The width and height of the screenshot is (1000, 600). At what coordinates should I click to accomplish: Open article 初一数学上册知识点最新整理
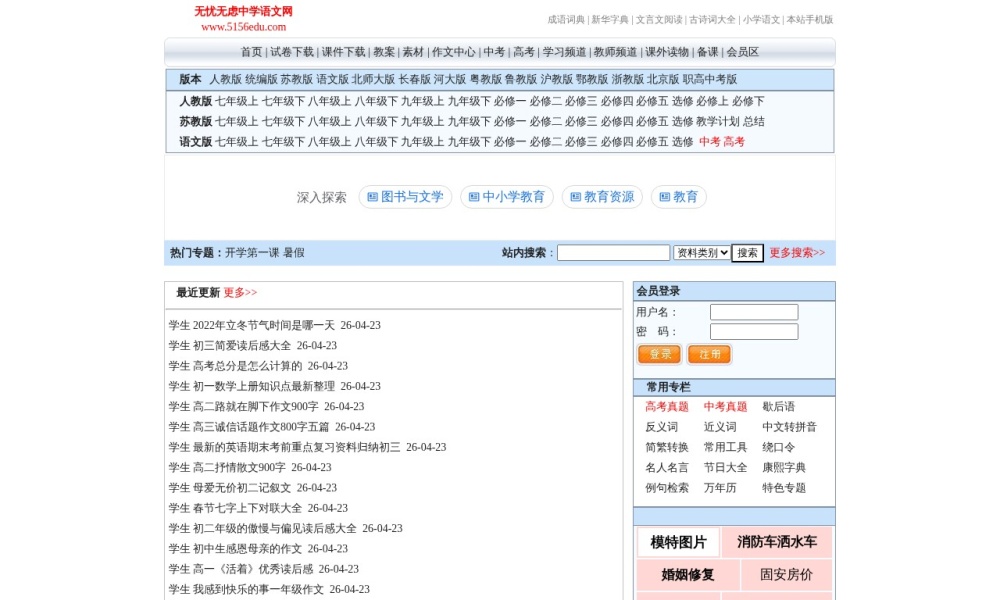(264, 386)
